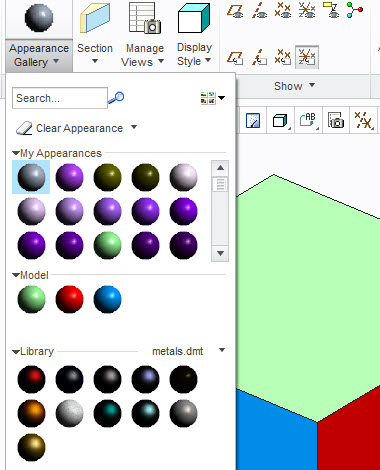
Task: Click the Display Style cube icon
Action: click(x=194, y=18)
